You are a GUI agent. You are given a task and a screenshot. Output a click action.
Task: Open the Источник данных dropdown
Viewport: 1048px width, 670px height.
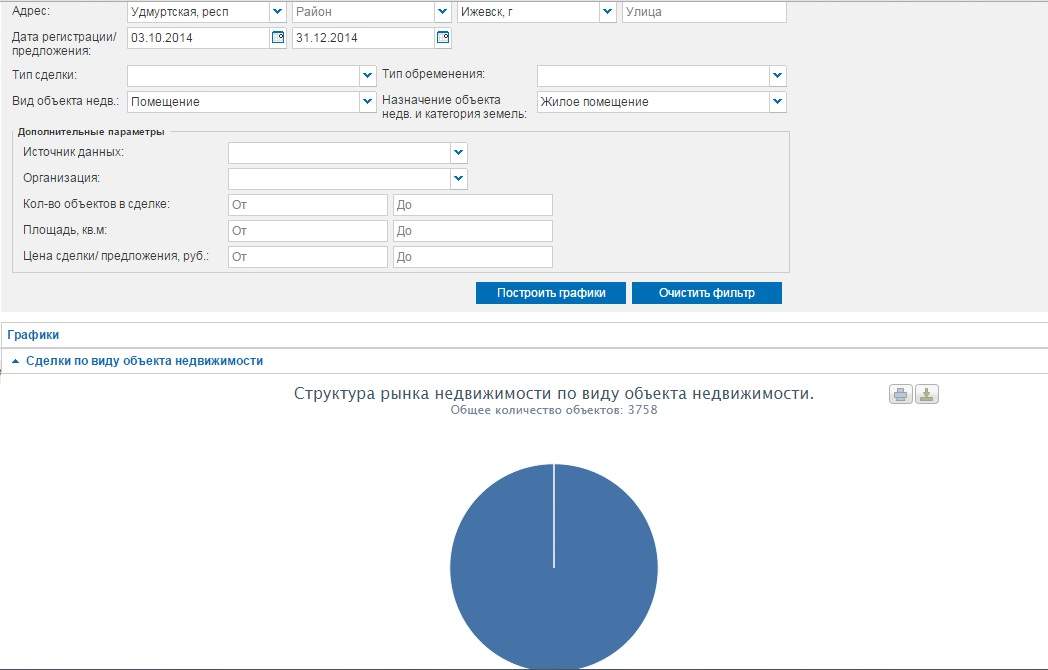click(458, 152)
